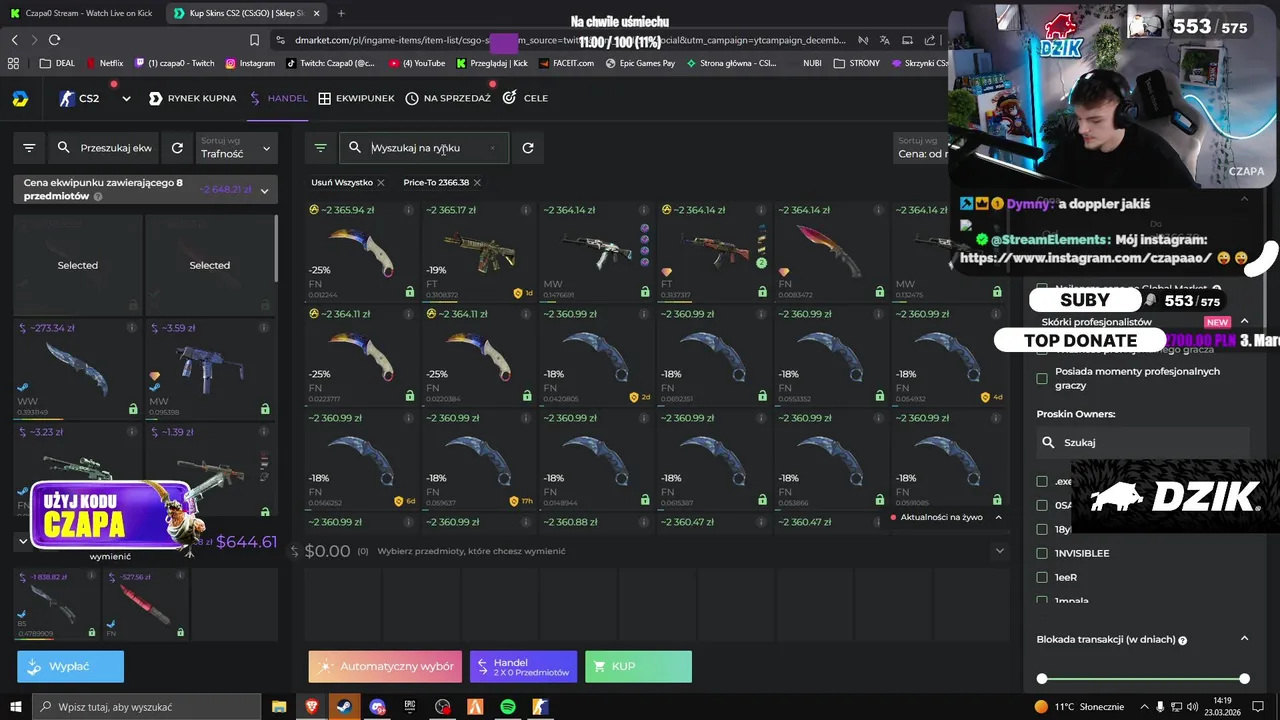
Task: Open Steam from the taskbar
Action: pyautogui.click(x=344, y=707)
